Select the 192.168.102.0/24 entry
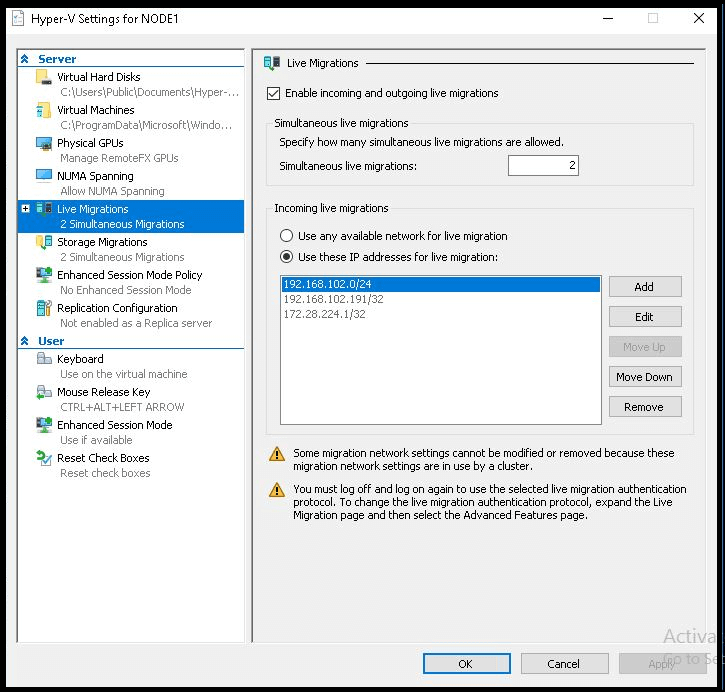725x692 pixels. pyautogui.click(x=441, y=284)
